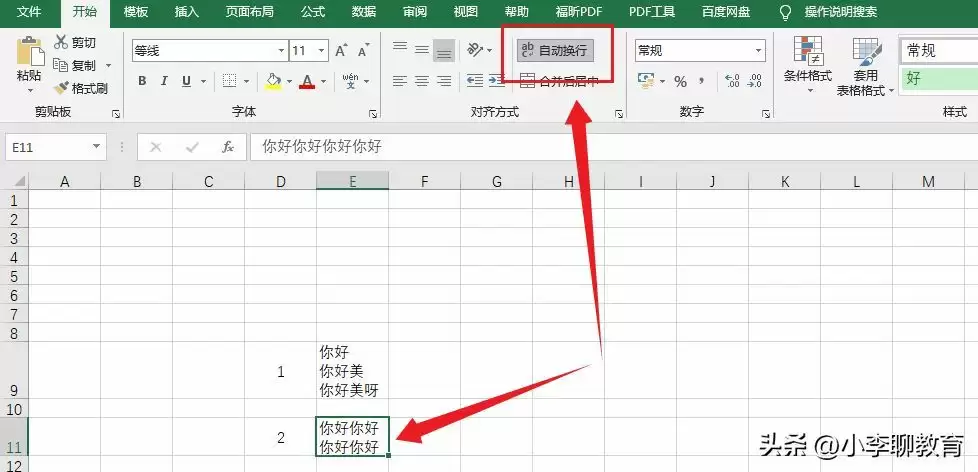
Task: Switch to the Insert (插入) tab
Action: coord(186,12)
